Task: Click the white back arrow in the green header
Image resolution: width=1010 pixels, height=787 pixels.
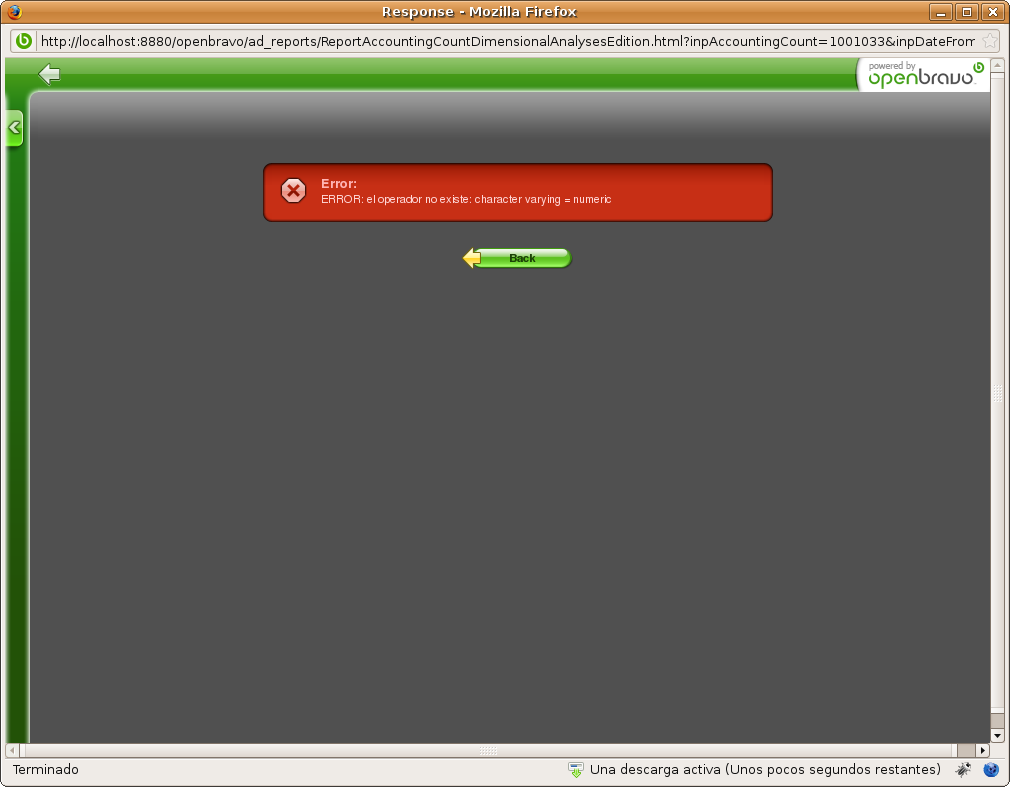Action: tap(49, 74)
